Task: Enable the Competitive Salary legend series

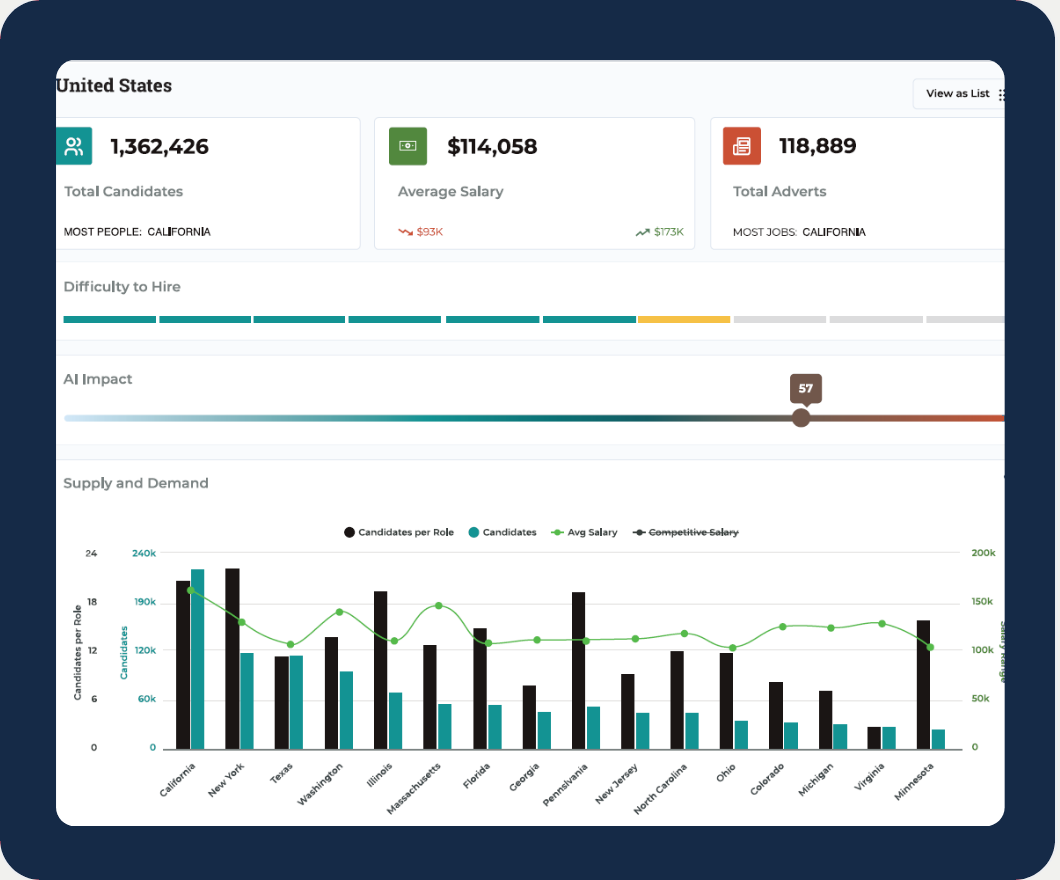Action: tap(685, 533)
